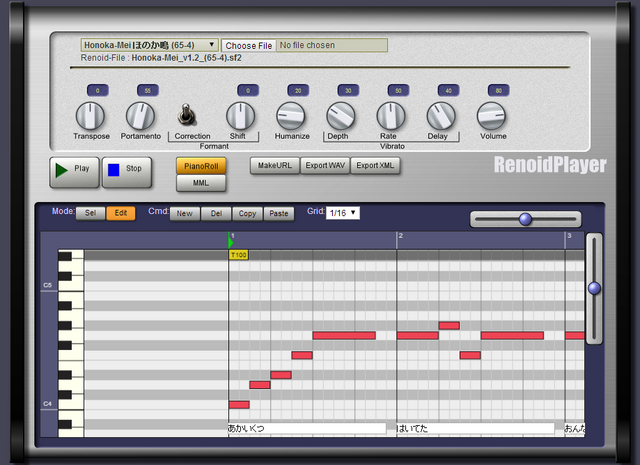Select the Edit mode
Viewport: 640px width, 465px height.
coord(121,213)
